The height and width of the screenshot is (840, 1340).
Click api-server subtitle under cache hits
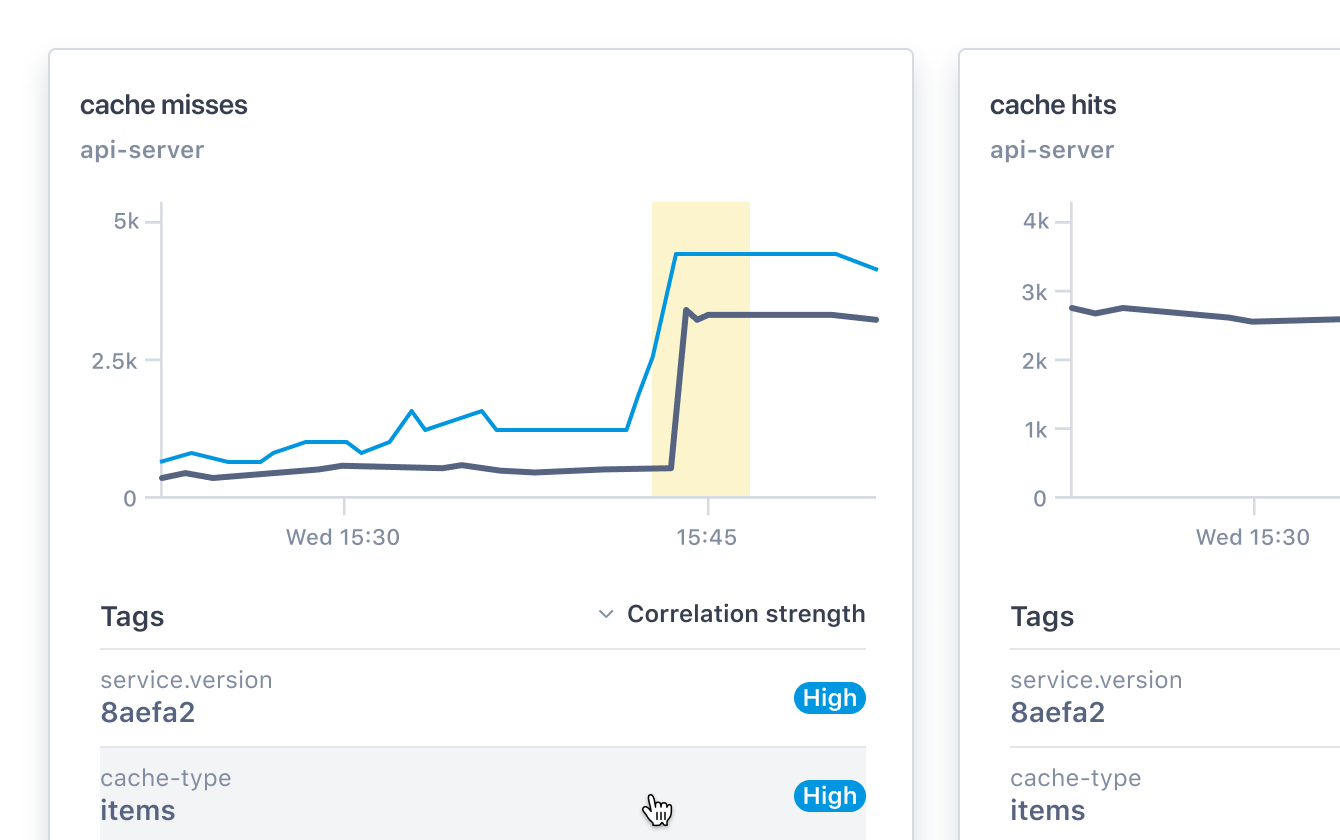(1052, 150)
